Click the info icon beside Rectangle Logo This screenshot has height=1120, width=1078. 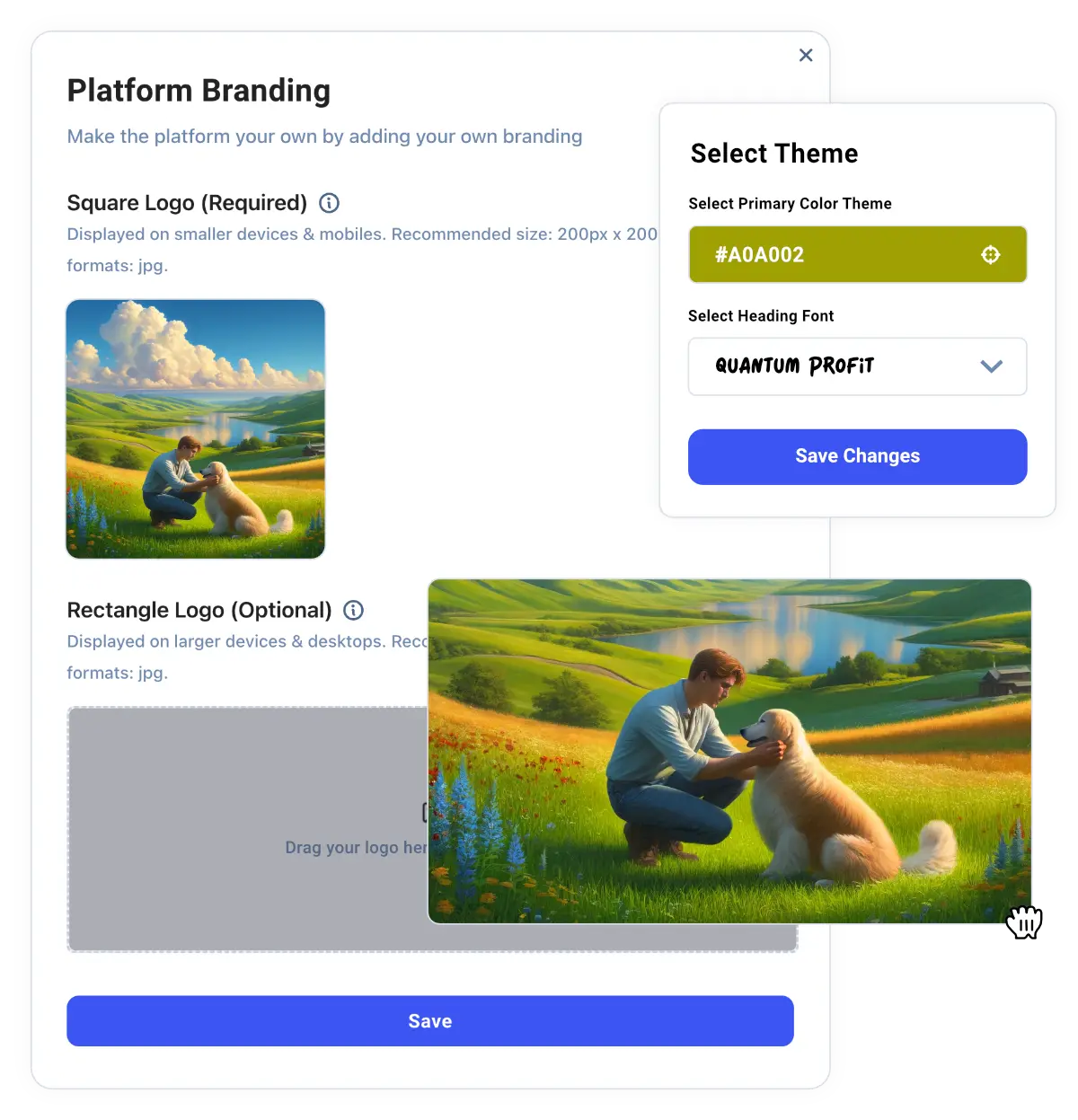pyautogui.click(x=354, y=611)
